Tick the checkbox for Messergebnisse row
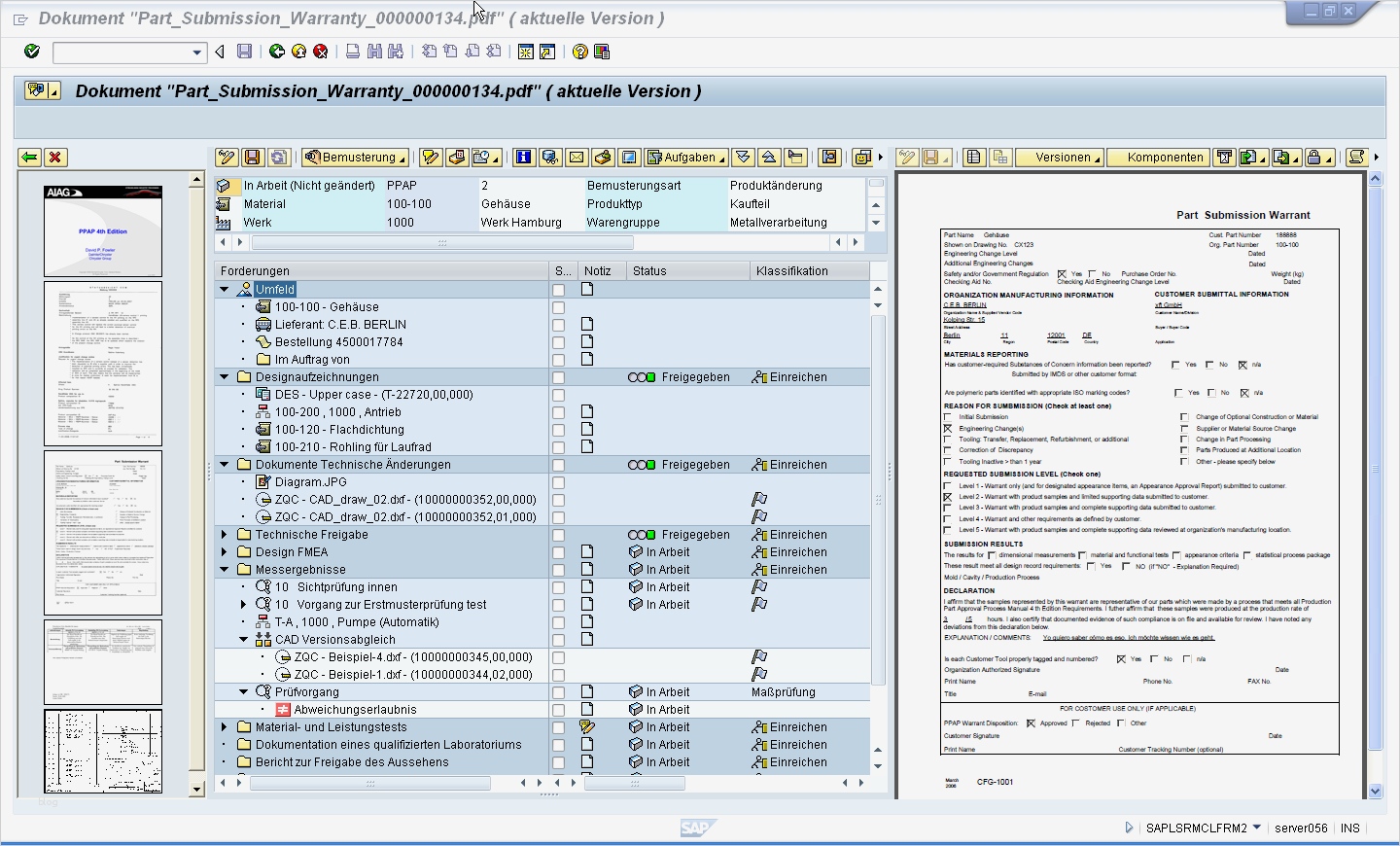 tap(558, 570)
